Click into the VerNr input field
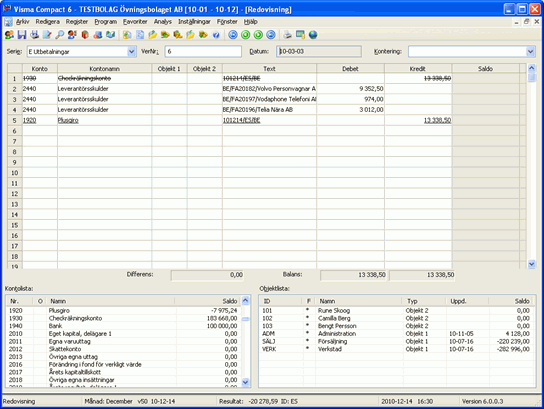The height and width of the screenshot is (409, 544). coord(203,51)
